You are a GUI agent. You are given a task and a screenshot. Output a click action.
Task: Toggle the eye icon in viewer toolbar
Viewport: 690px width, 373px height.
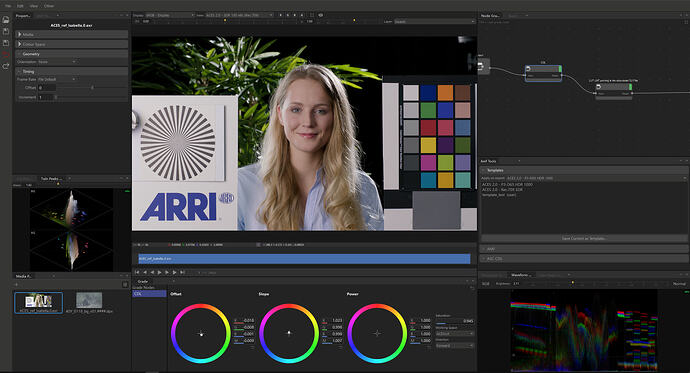click(x=321, y=15)
